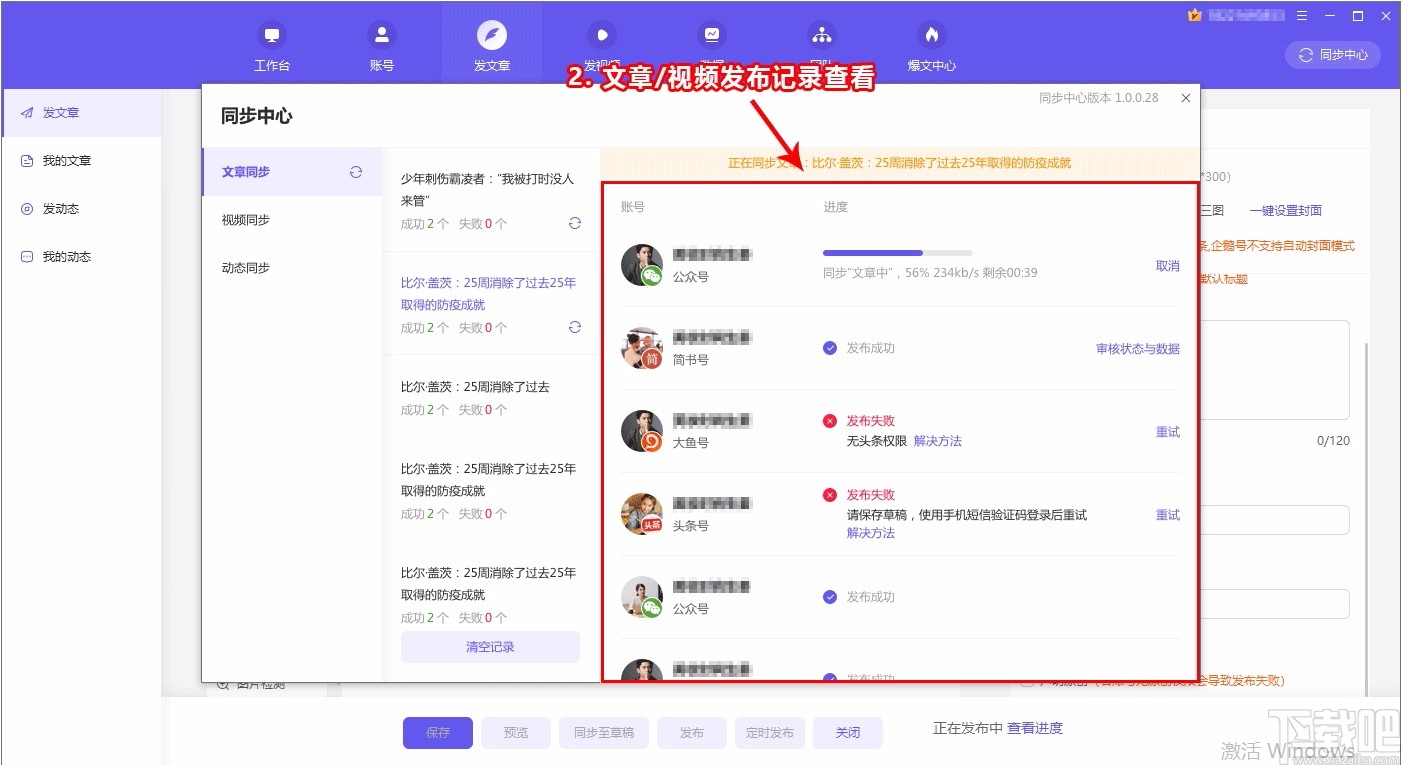Click the 定时发布 scheduled publish button
This screenshot has height=765, width=1403.
tap(769, 732)
